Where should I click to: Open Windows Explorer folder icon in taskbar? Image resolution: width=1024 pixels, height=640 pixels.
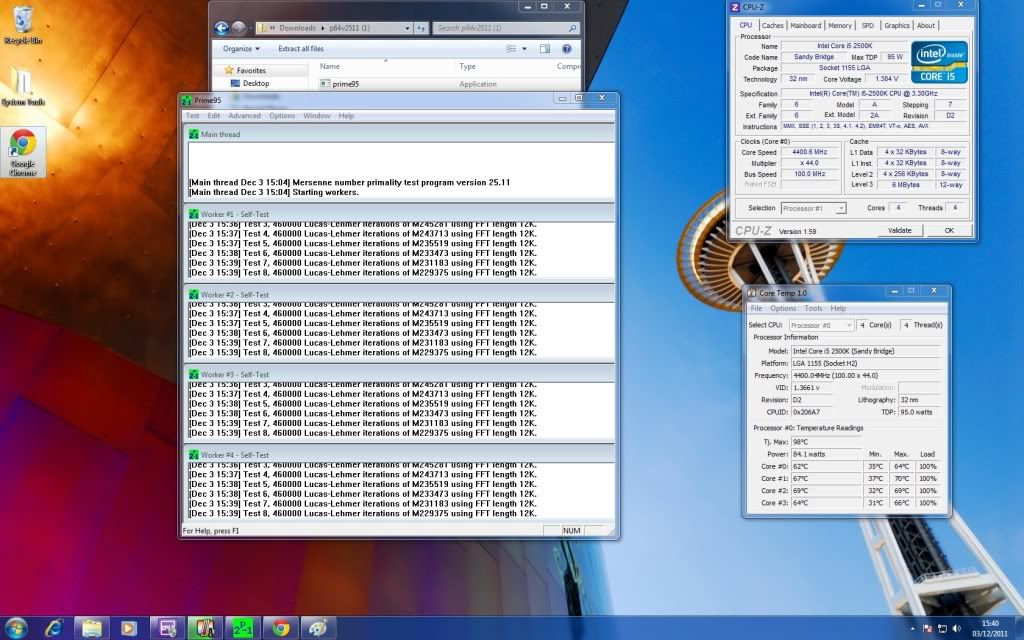point(91,628)
